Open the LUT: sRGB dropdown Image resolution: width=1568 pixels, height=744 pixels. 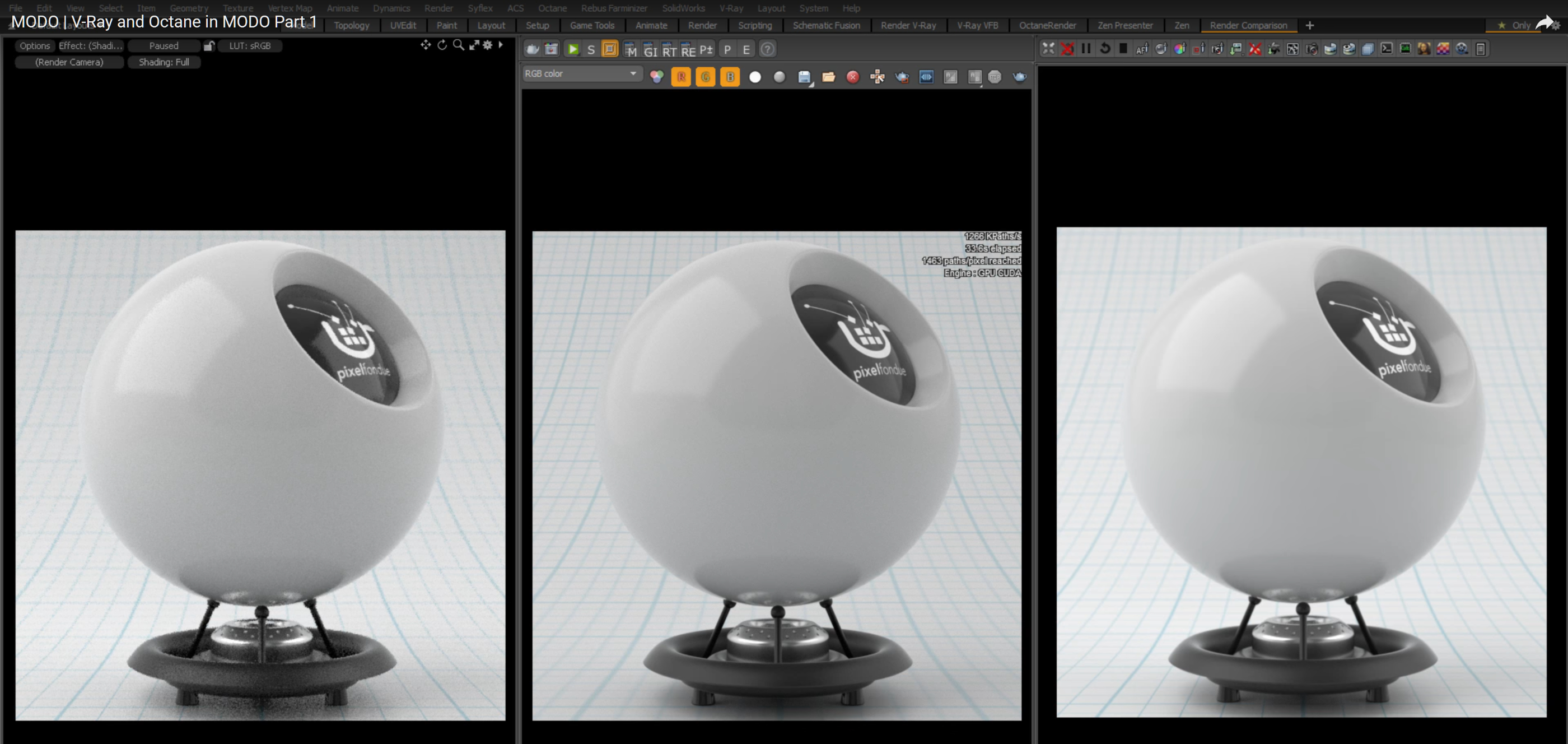pyautogui.click(x=250, y=46)
